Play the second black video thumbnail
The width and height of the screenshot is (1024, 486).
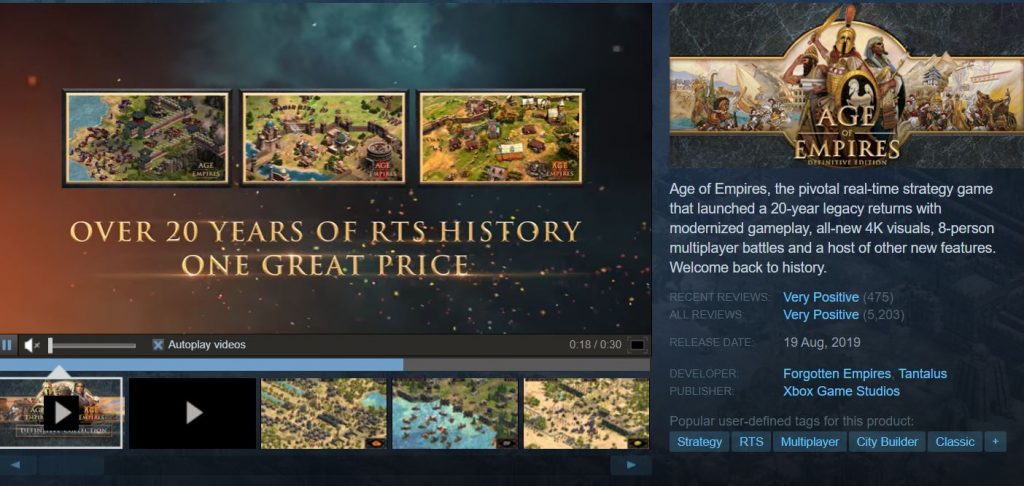[193, 413]
